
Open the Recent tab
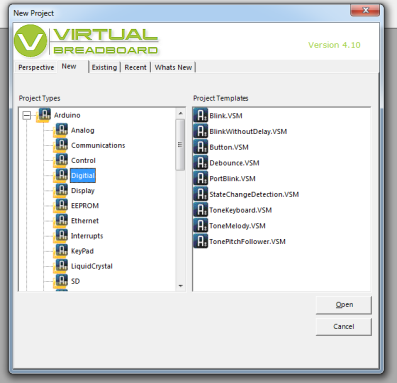pyautogui.click(x=135, y=67)
